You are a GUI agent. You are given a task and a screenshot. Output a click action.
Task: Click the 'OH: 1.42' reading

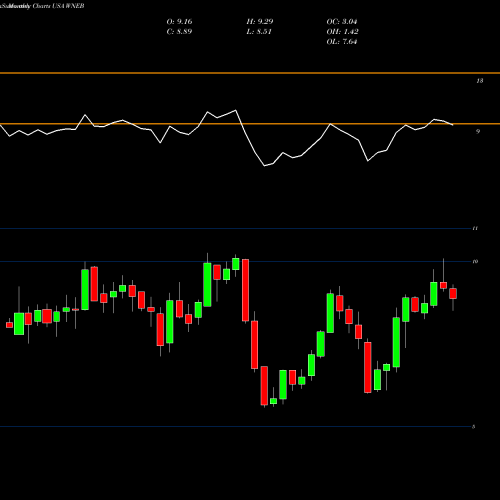click(342, 32)
